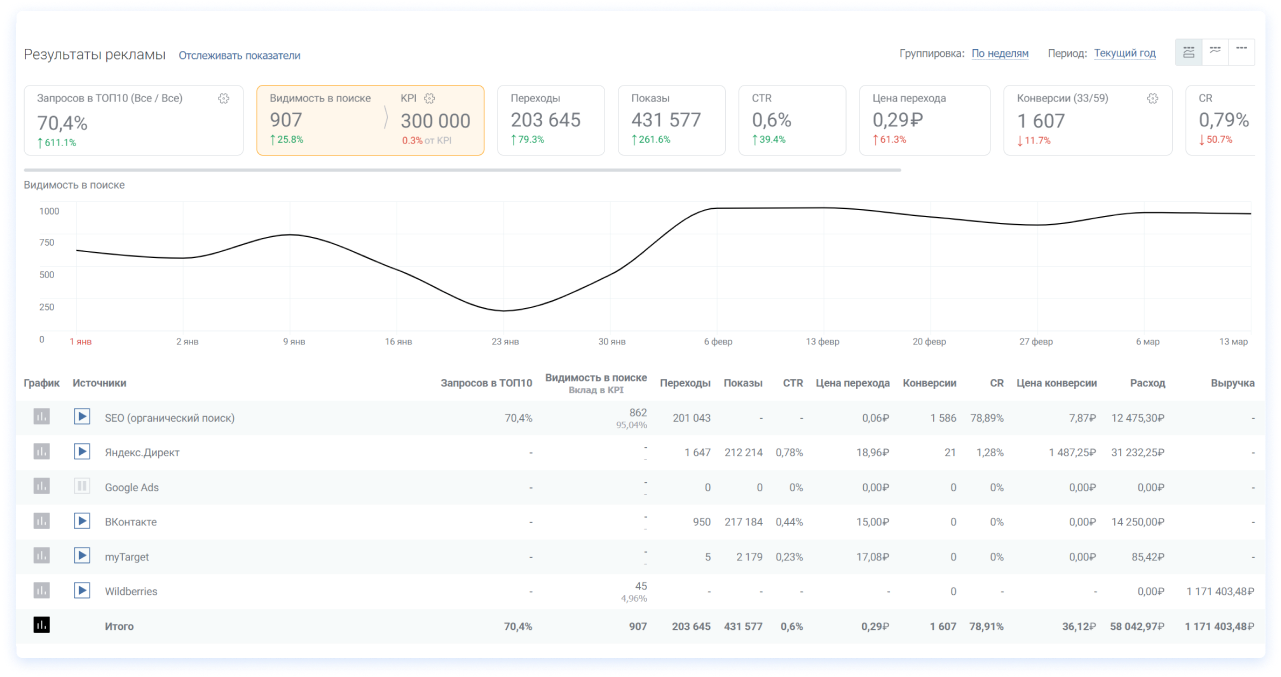Toggle chart icon for ВКонтакте row
Viewport: 1281px width, 677px height.
pyautogui.click(x=41, y=521)
